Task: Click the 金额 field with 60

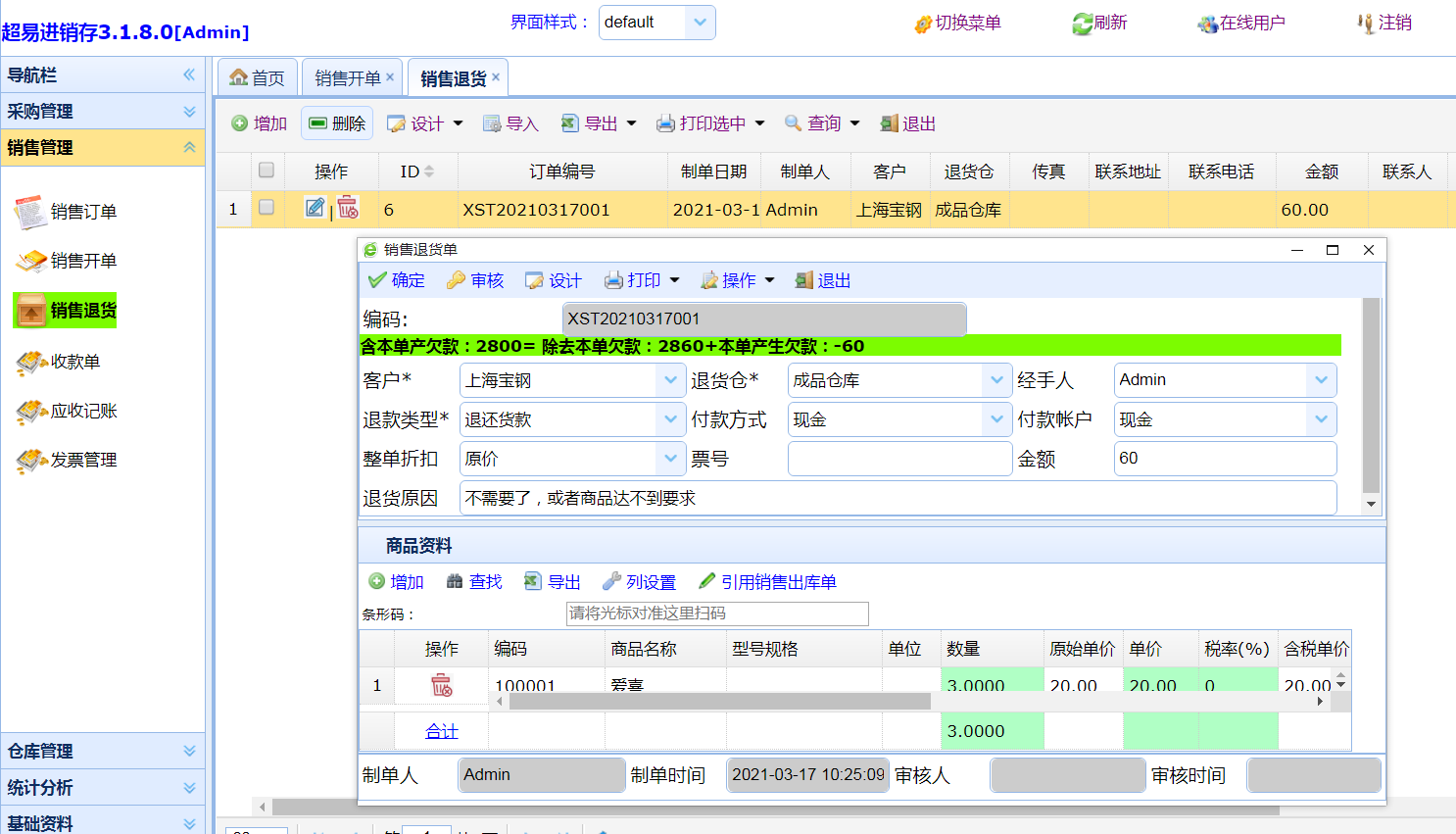Action: click(x=1225, y=459)
